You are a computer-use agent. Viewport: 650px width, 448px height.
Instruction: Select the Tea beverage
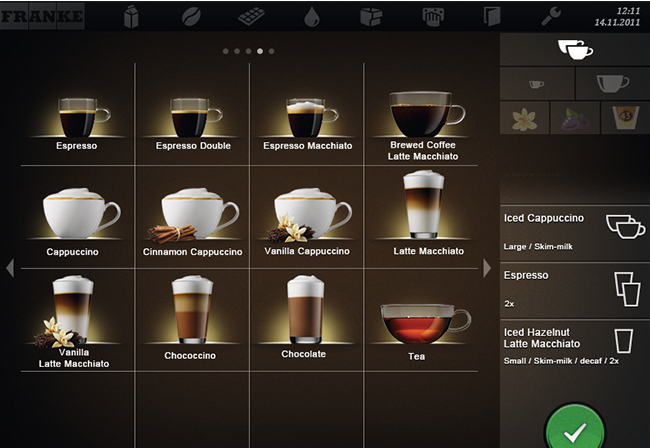(417, 330)
